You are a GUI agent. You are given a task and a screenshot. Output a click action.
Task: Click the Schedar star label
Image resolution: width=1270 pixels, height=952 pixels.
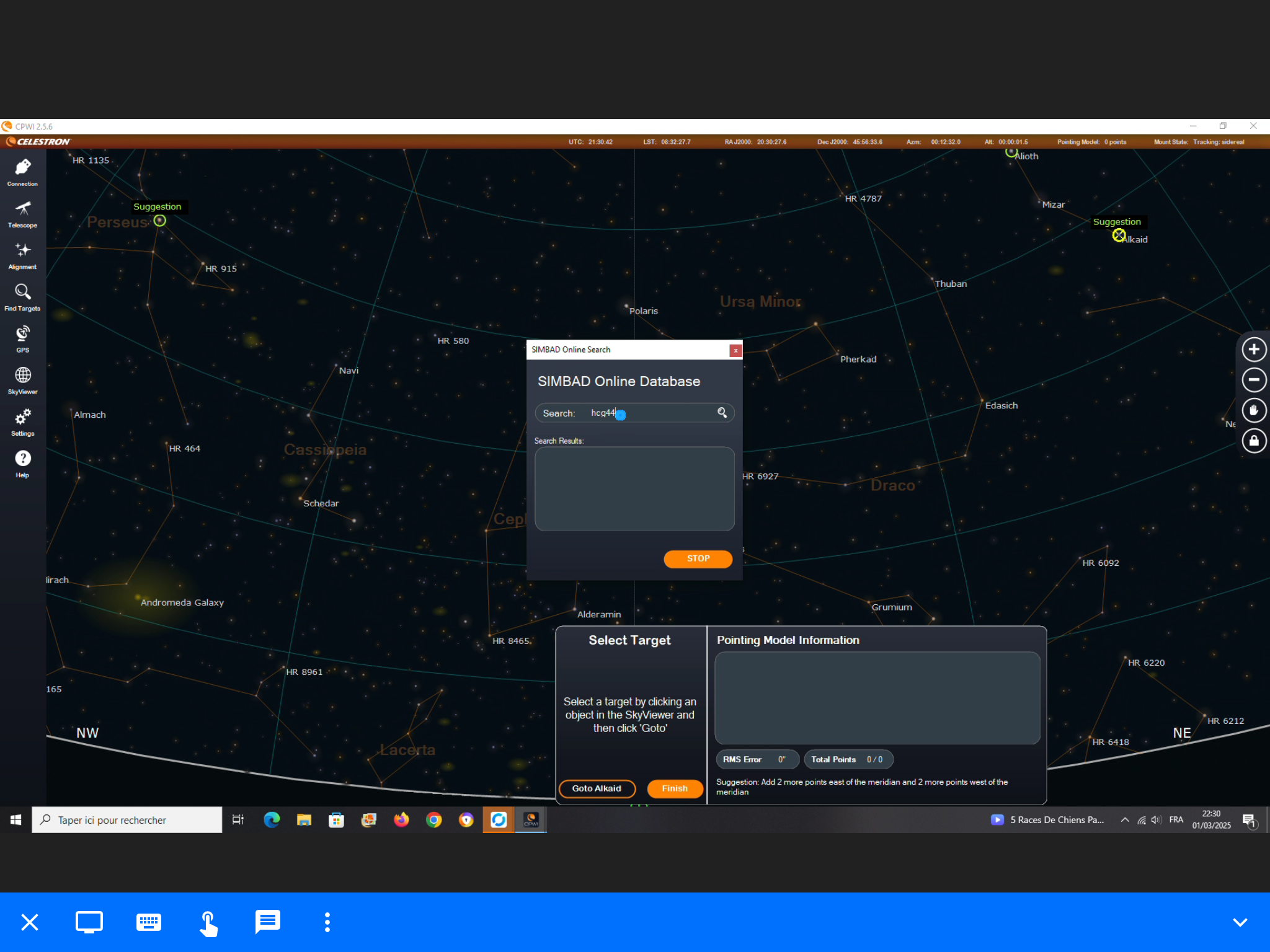[321, 503]
